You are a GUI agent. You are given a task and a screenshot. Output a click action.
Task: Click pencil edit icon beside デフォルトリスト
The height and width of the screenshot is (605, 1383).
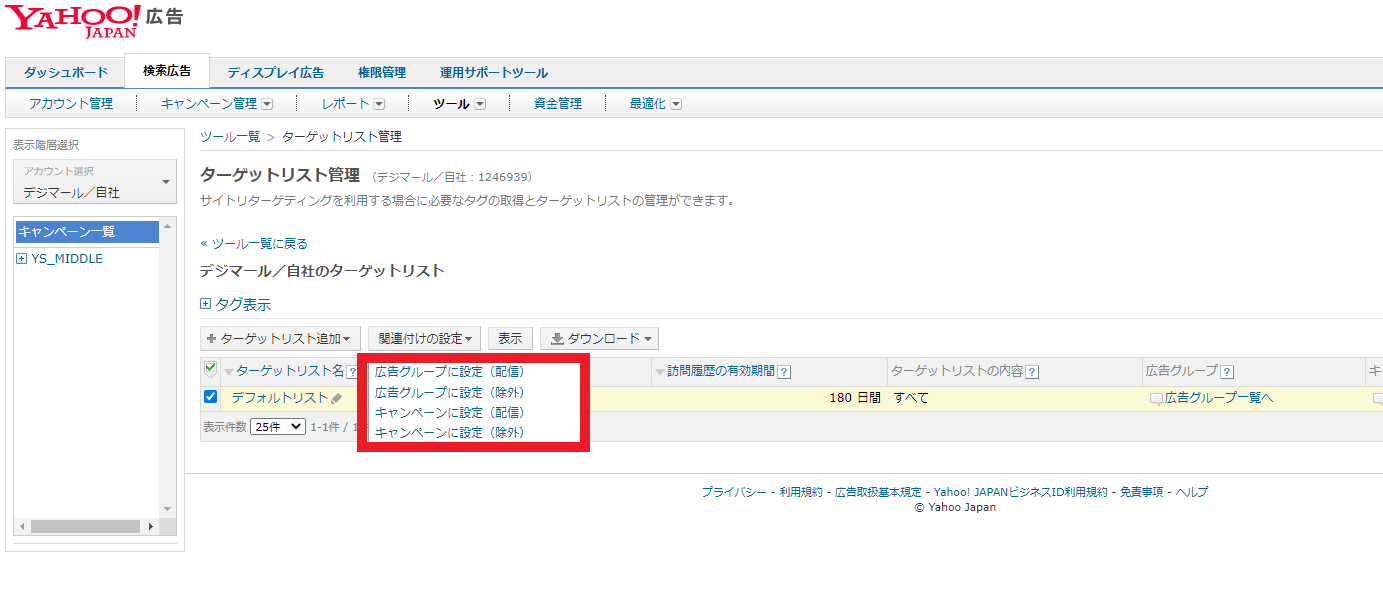coord(336,398)
